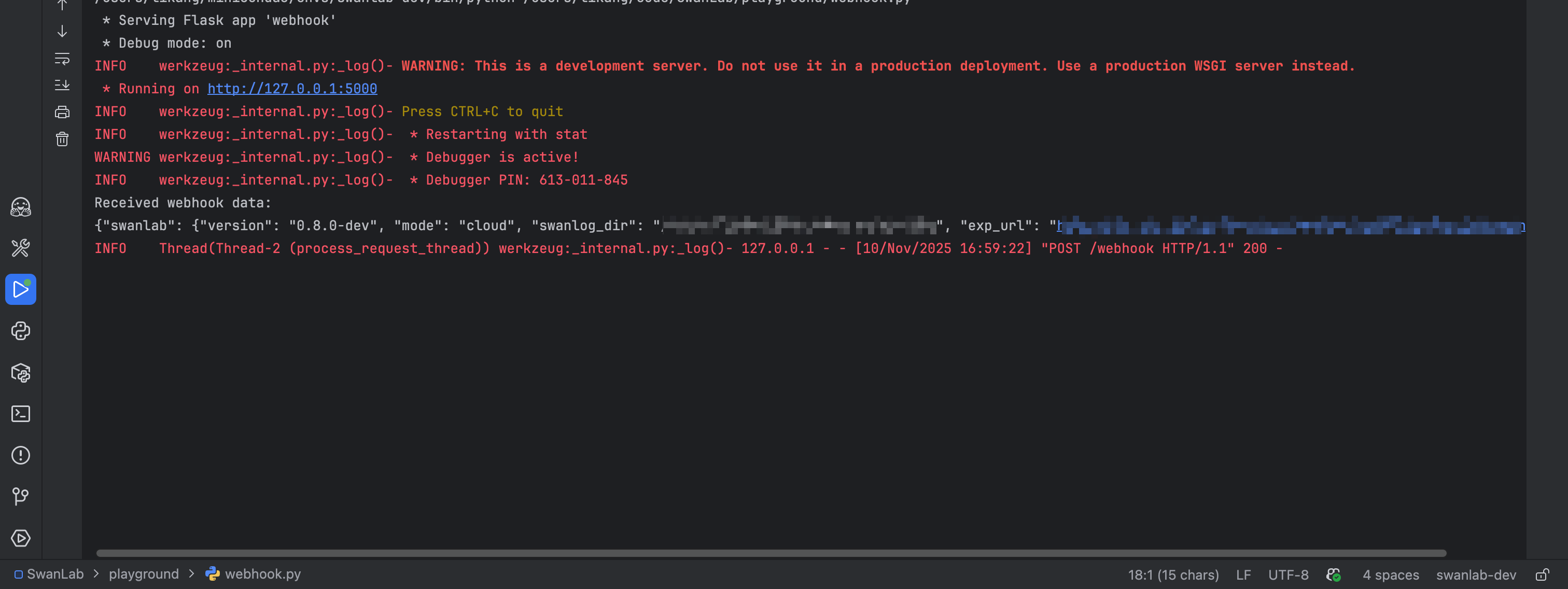
Task: Toggle soft-wrap for console output
Action: click(x=62, y=59)
